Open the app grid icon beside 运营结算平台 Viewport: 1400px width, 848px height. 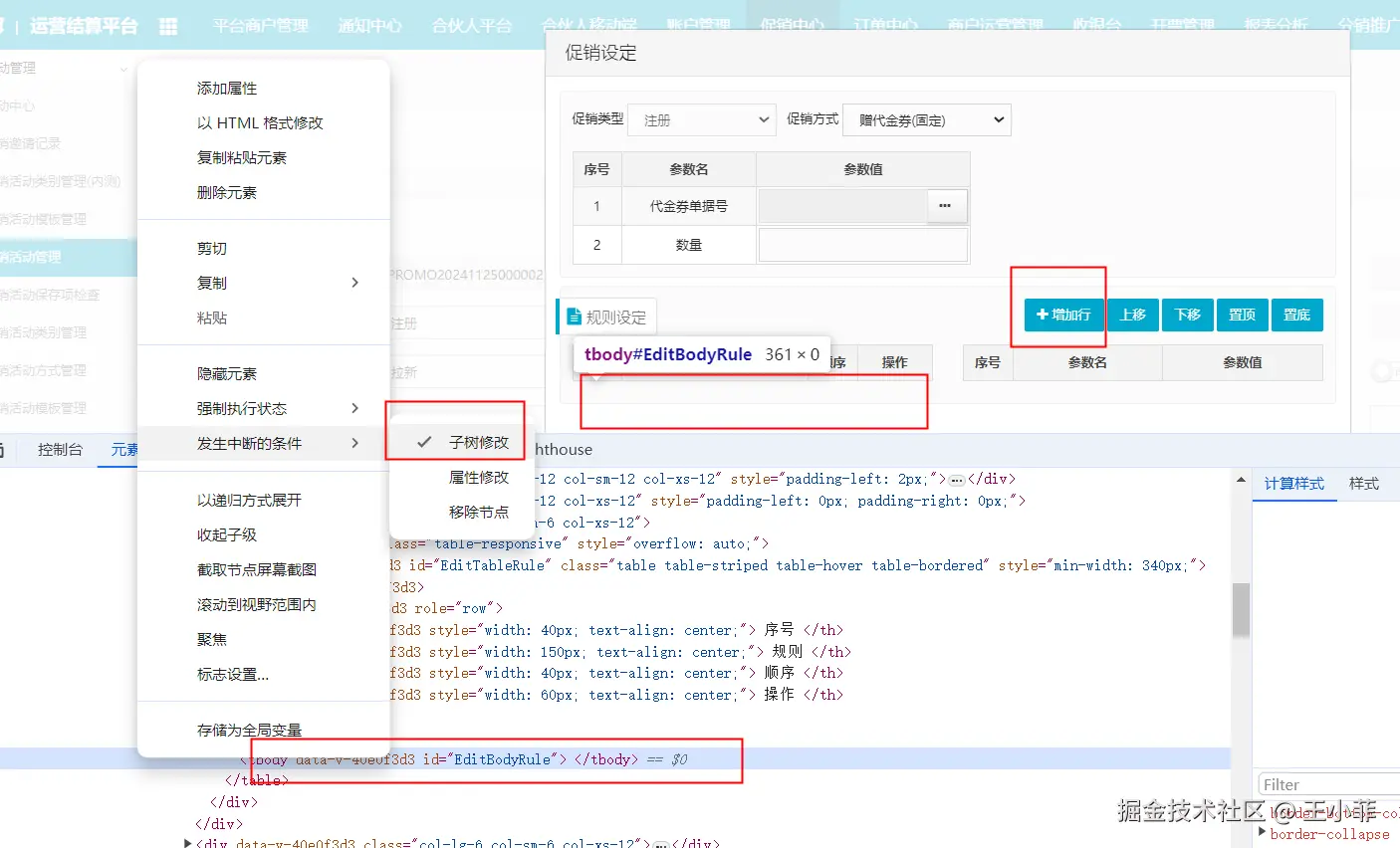tap(168, 27)
